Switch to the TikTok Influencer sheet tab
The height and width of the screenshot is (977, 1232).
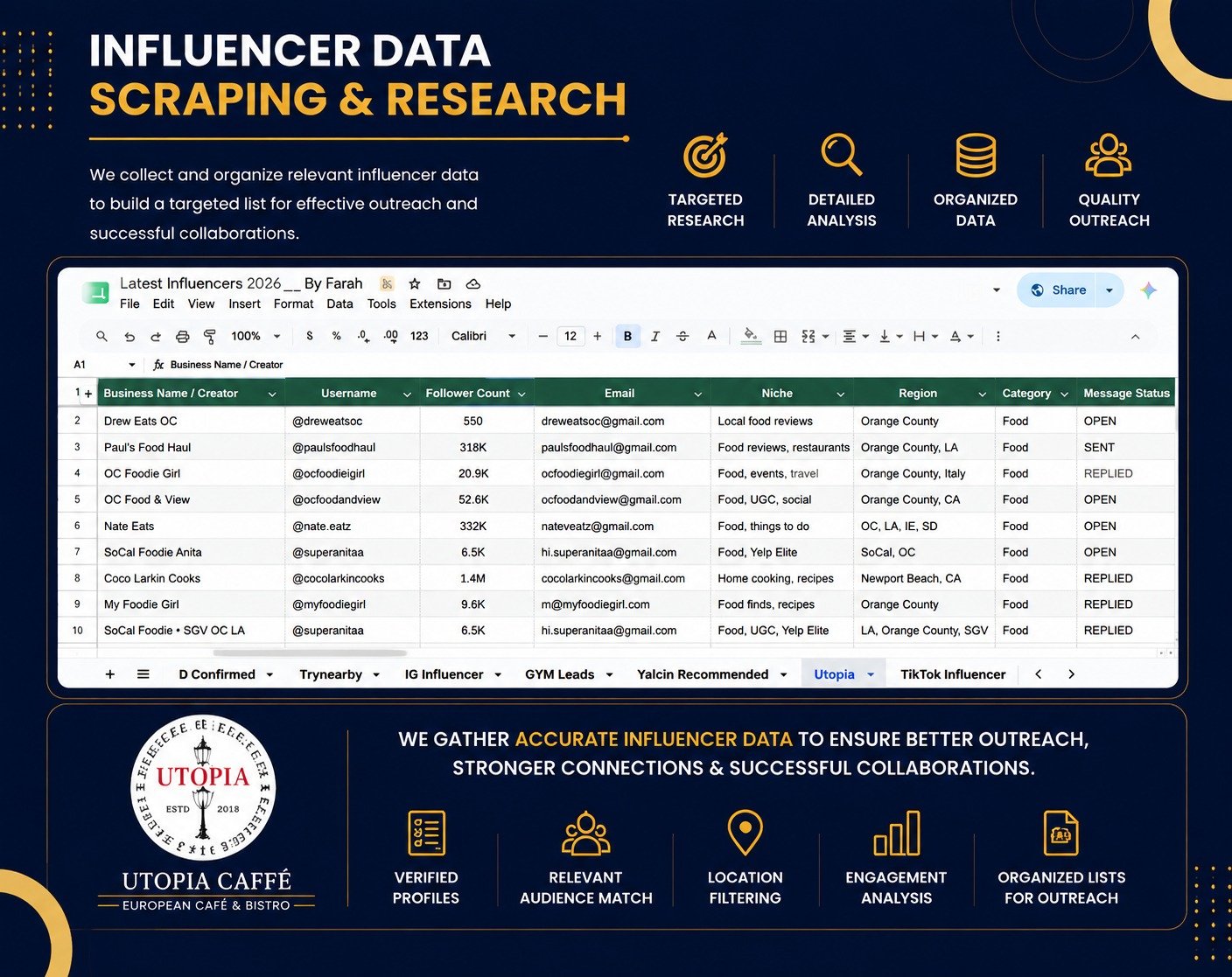953,674
